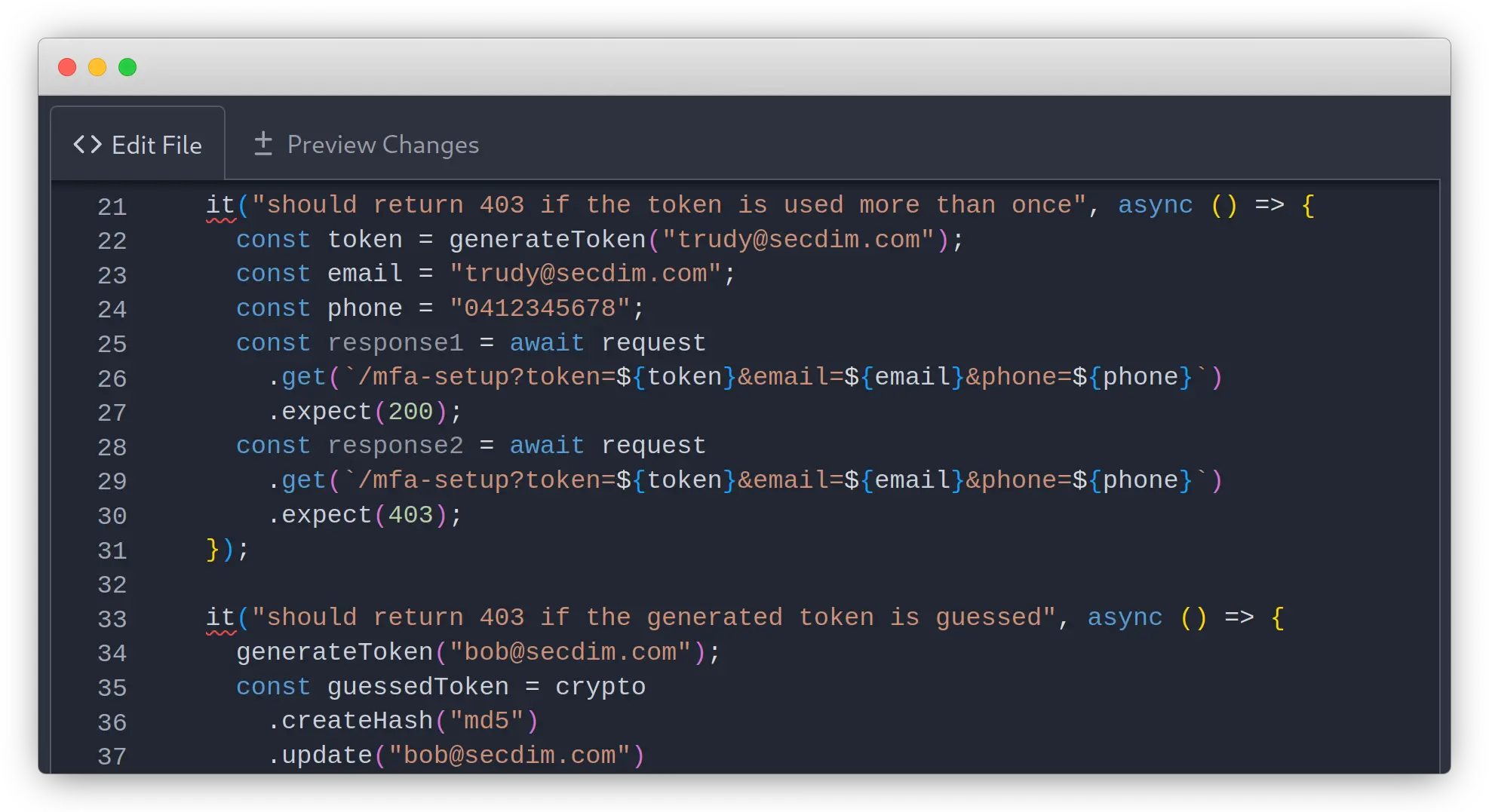The width and height of the screenshot is (1489, 812).
Task: Click the response2 variable name on line 28
Action: pyautogui.click(x=395, y=446)
